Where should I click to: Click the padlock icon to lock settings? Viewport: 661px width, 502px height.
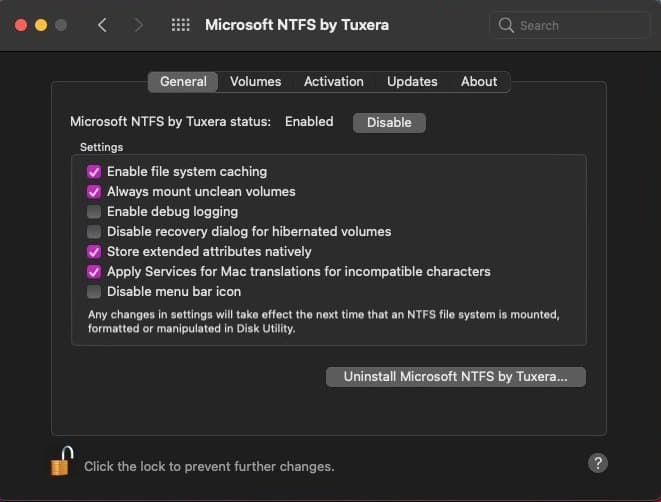coord(62,462)
